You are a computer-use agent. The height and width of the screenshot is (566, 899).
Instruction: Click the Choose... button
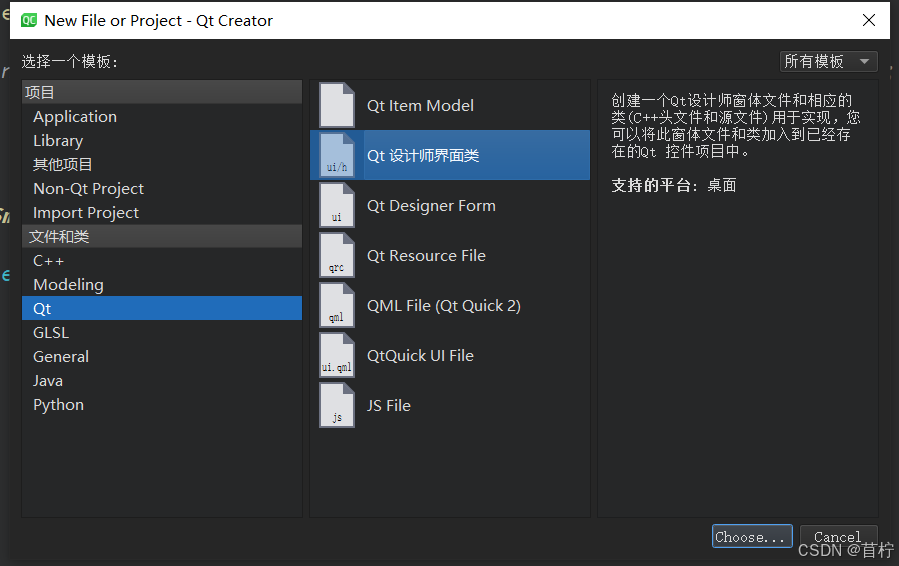click(x=752, y=536)
